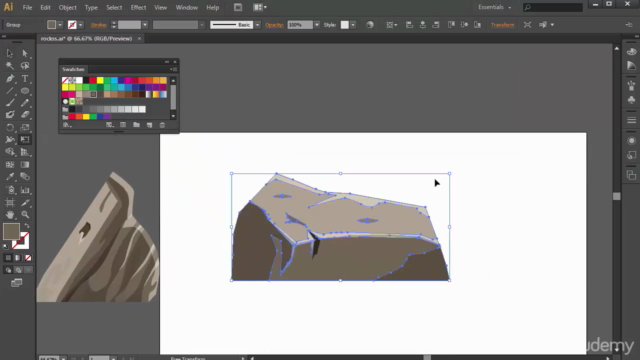Open the View menu

coord(160,7)
